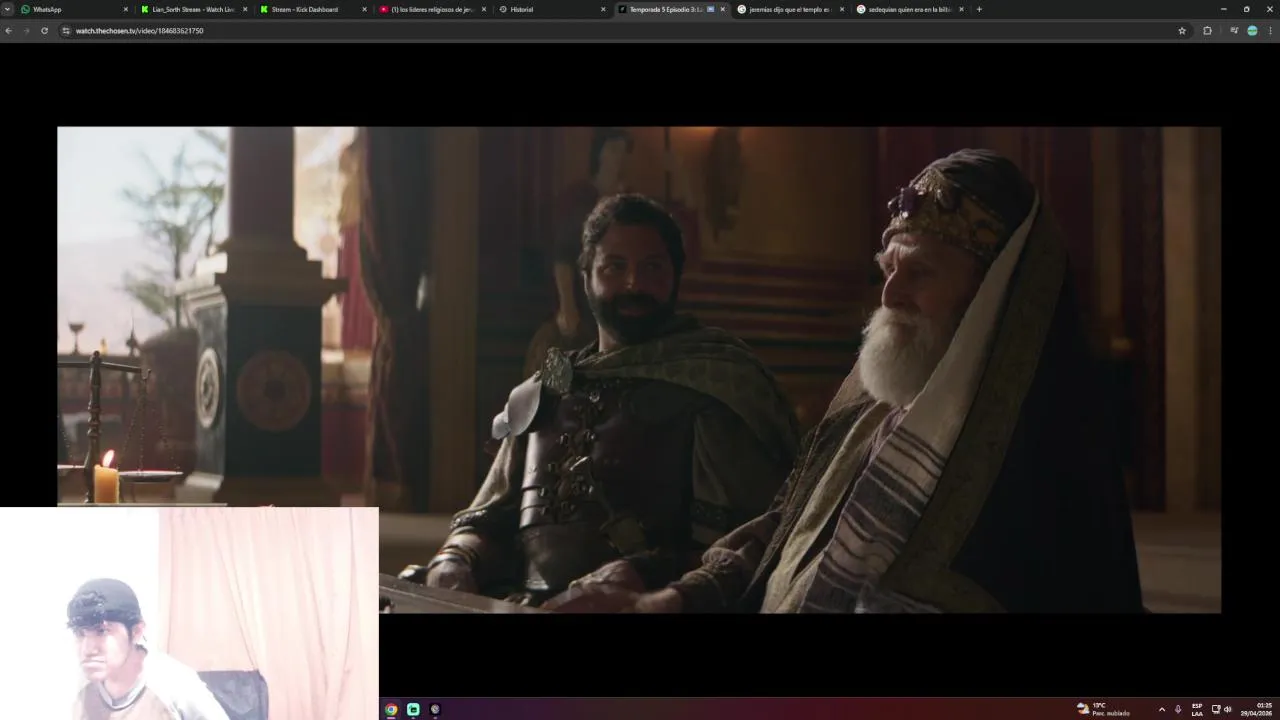Close the WhatsApp tab
The image size is (1280, 720).
point(126,9)
